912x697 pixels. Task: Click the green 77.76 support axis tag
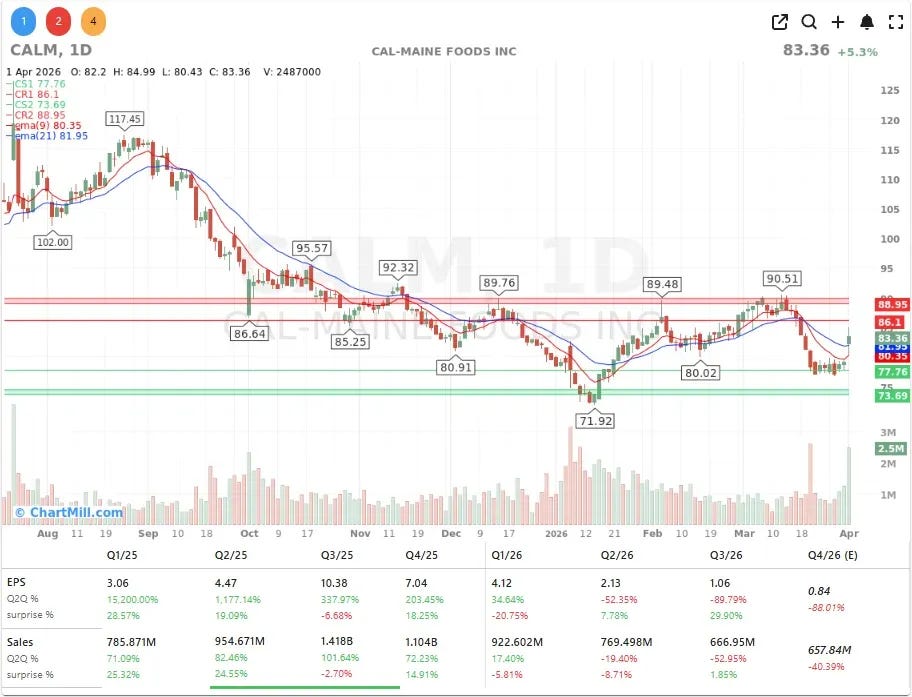tap(892, 372)
